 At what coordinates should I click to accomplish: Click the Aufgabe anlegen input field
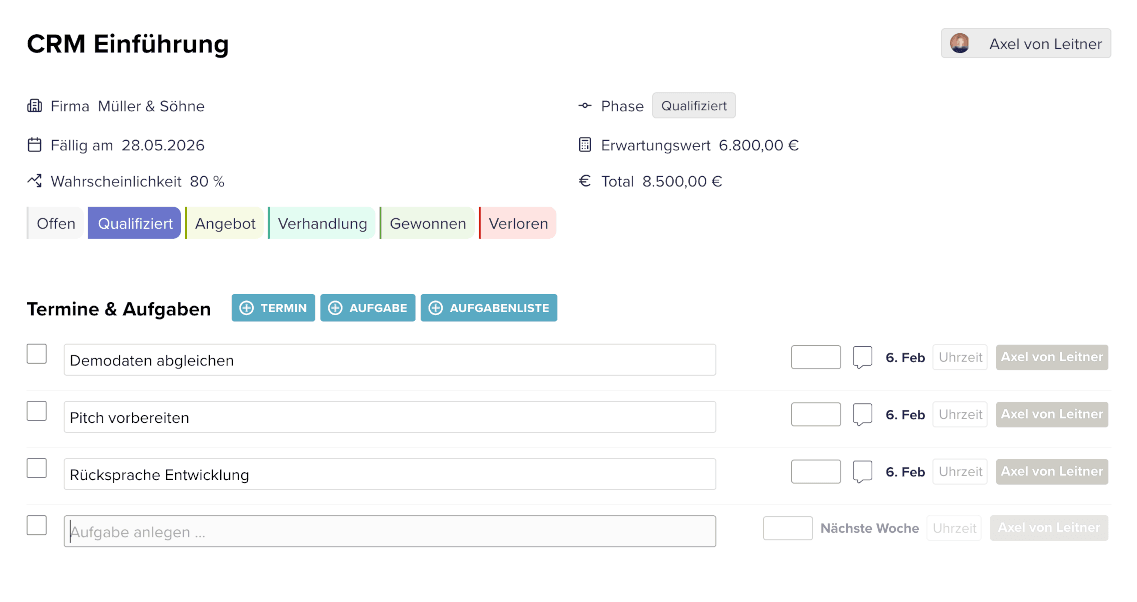coord(390,530)
